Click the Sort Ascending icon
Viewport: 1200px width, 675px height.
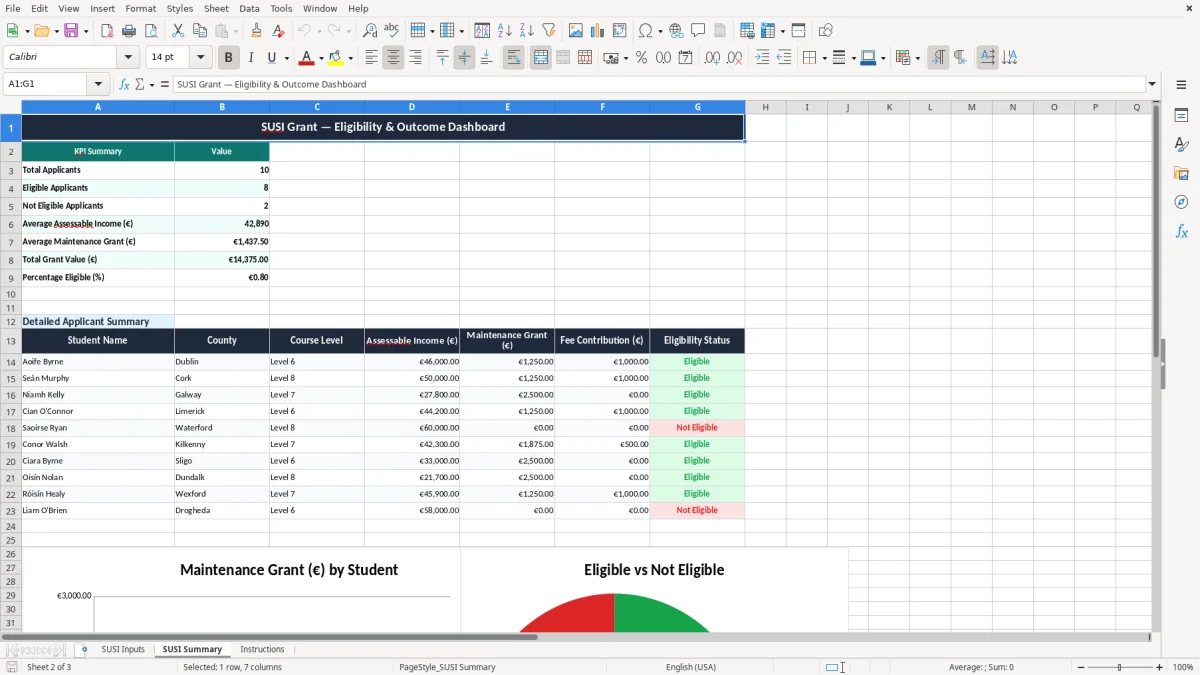pyautogui.click(x=505, y=31)
